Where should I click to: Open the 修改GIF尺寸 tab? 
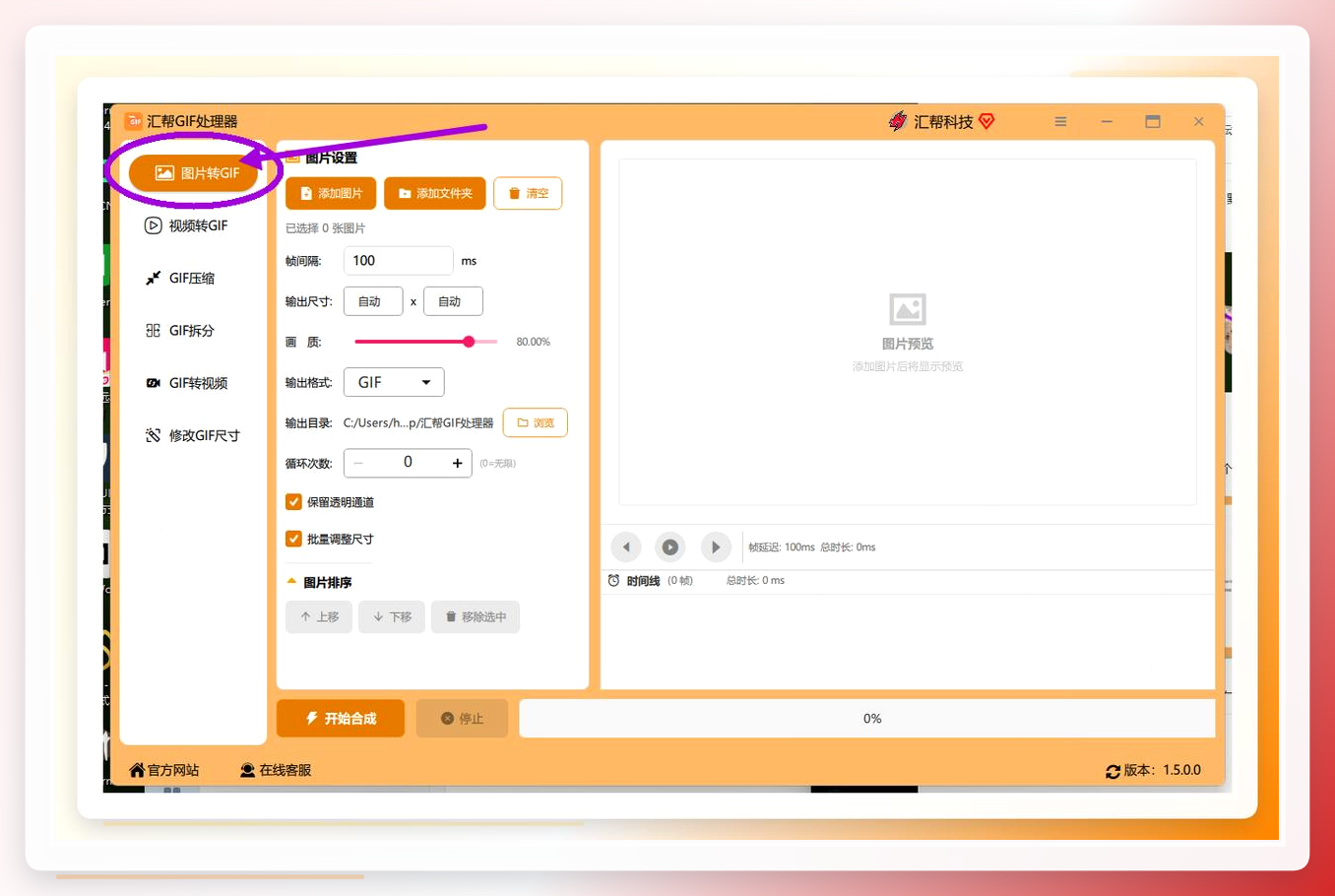[193, 435]
